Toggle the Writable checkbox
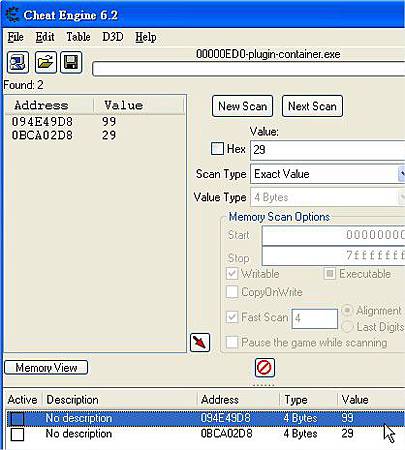Screen dimensions: 405x450 pos(232,274)
